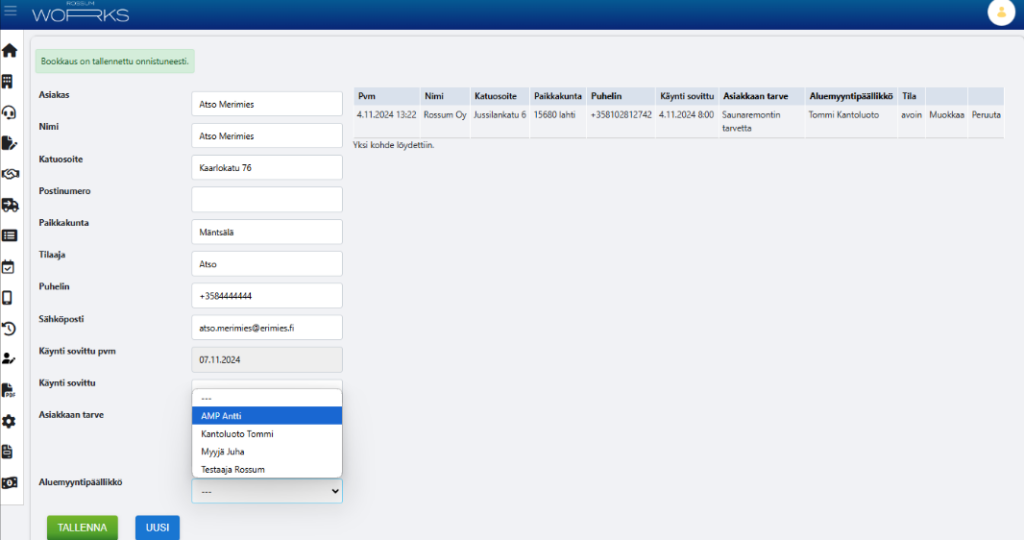Click the Sähköposti email field
1024x540 pixels.
(266, 328)
